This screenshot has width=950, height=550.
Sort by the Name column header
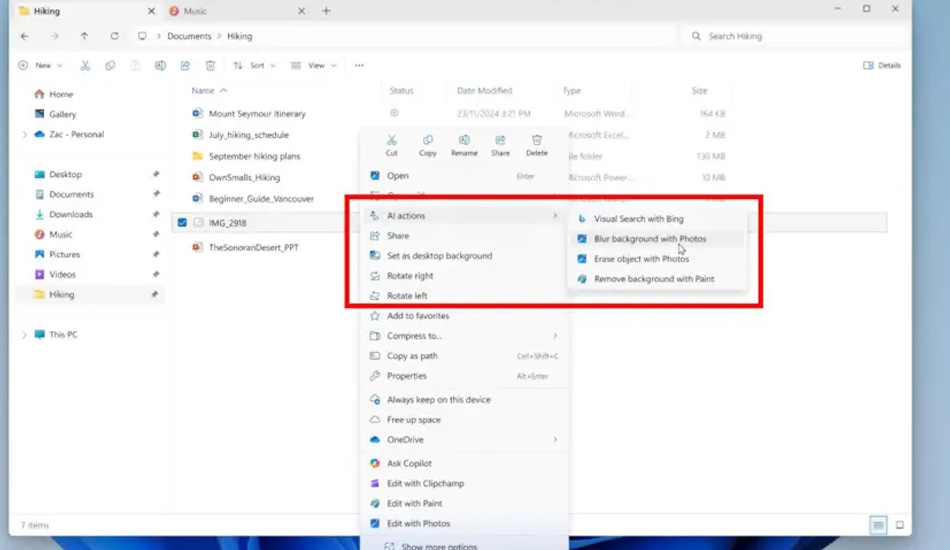click(203, 91)
